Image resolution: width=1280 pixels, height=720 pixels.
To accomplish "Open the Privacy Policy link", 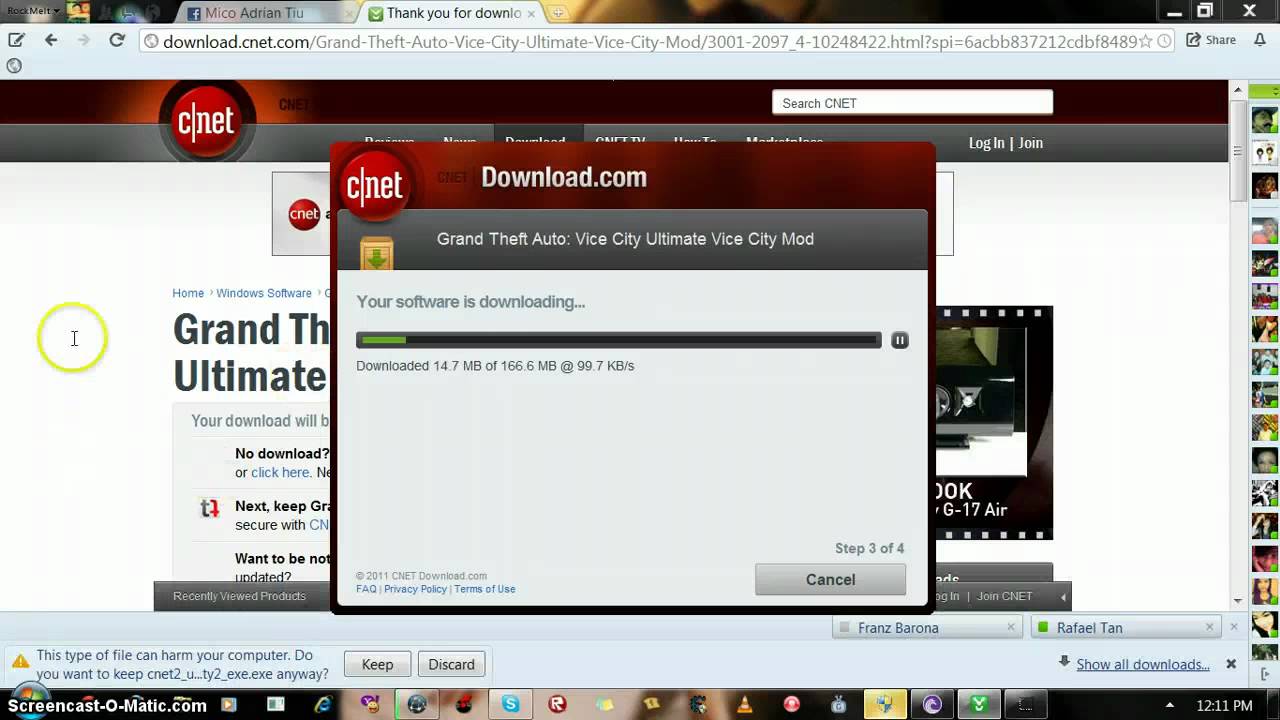I will [x=415, y=589].
